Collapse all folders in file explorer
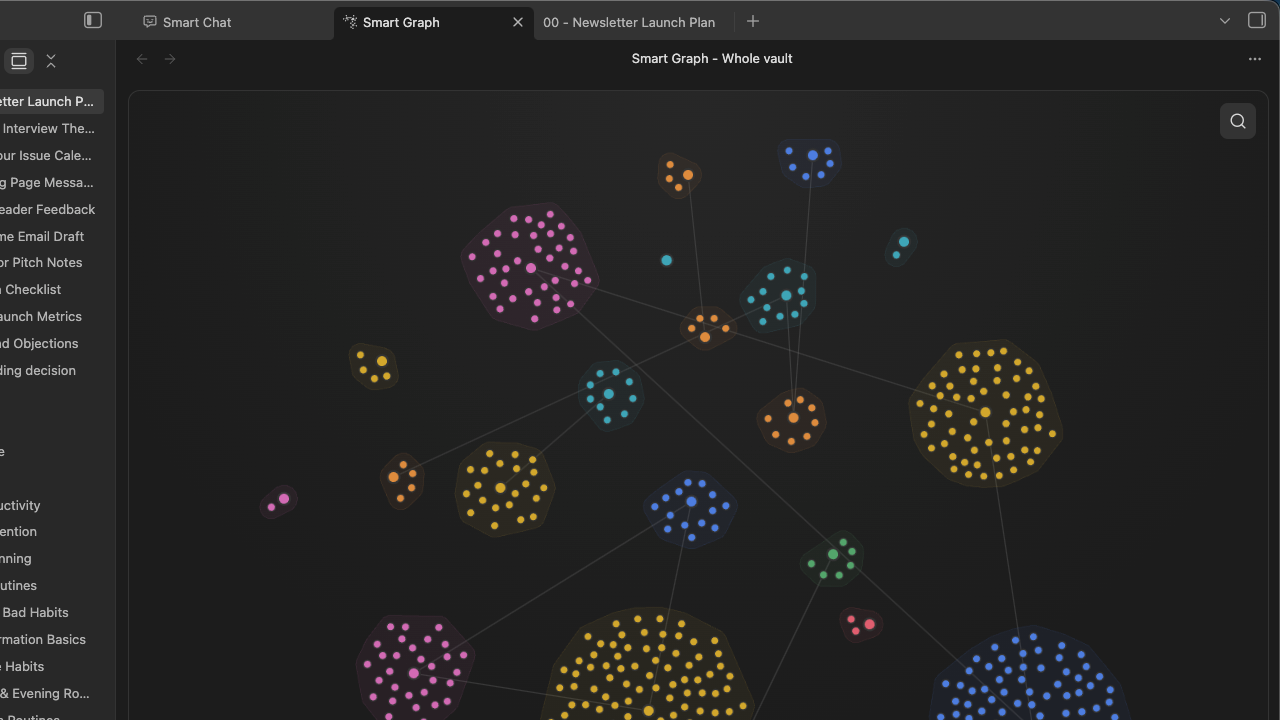The width and height of the screenshot is (1280, 720). [51, 61]
